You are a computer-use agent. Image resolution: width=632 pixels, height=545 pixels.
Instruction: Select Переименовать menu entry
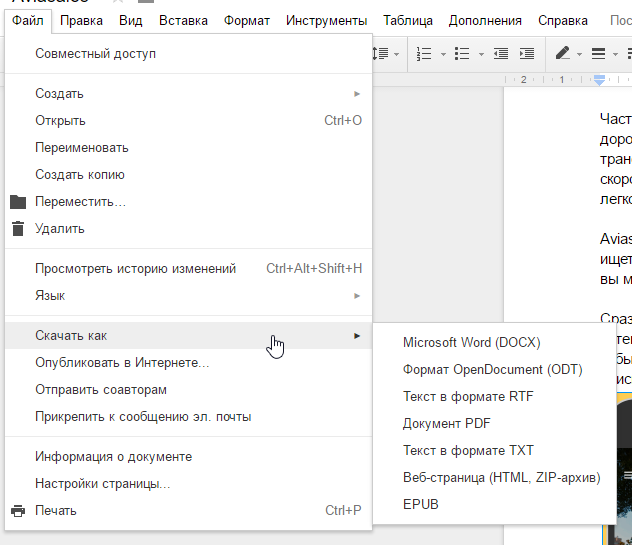click(x=188, y=148)
